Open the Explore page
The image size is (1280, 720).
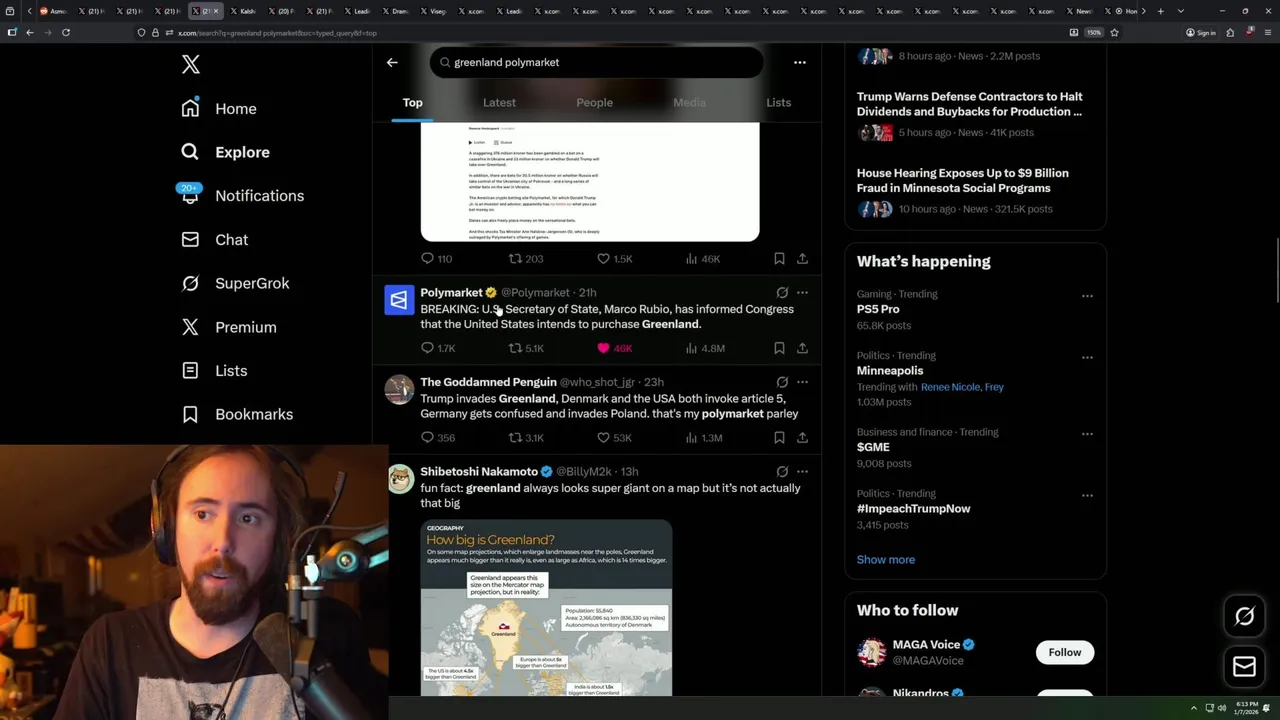(x=225, y=152)
